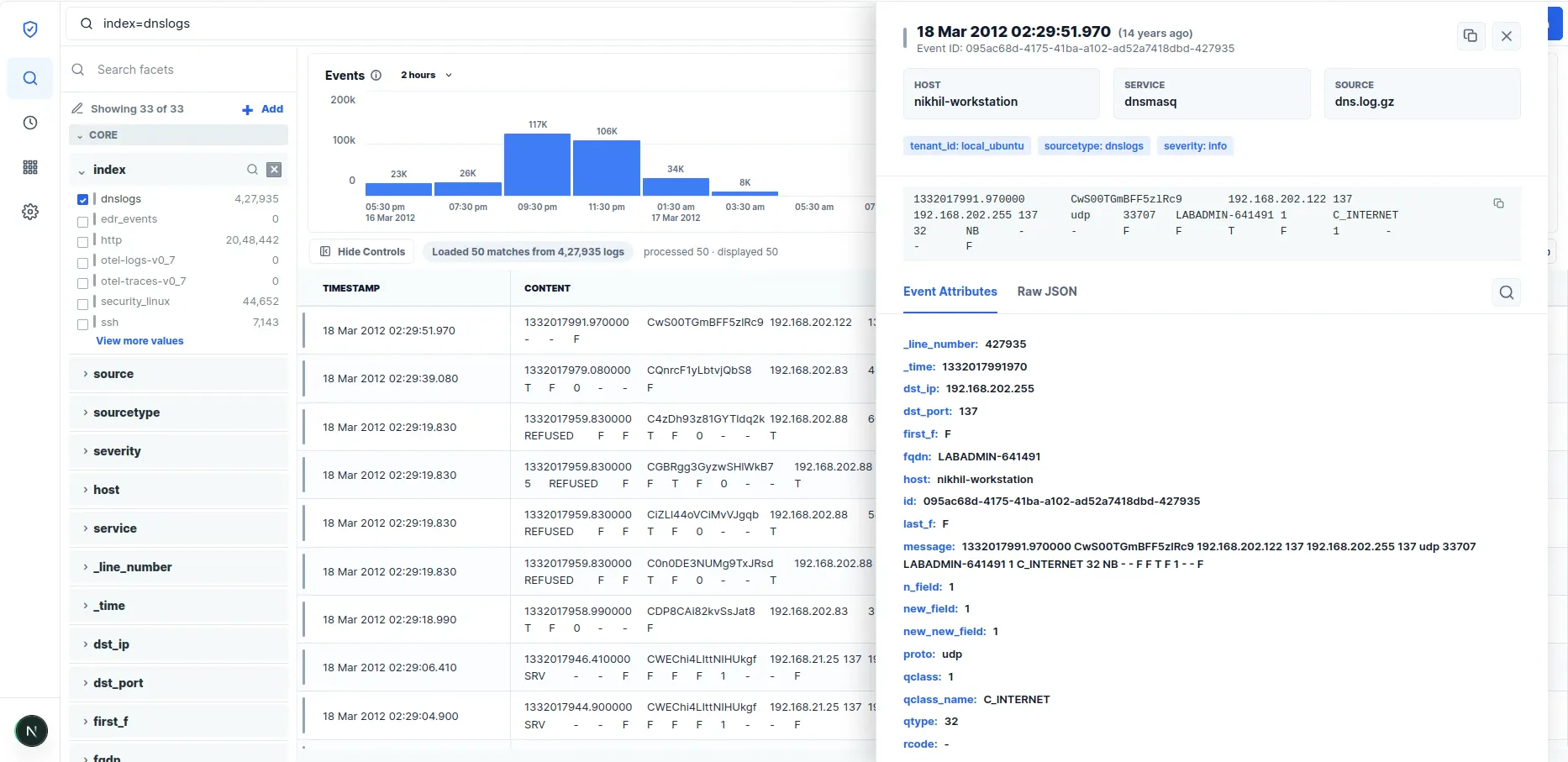
Task: Click the severity: info tag
Action: click(1195, 146)
